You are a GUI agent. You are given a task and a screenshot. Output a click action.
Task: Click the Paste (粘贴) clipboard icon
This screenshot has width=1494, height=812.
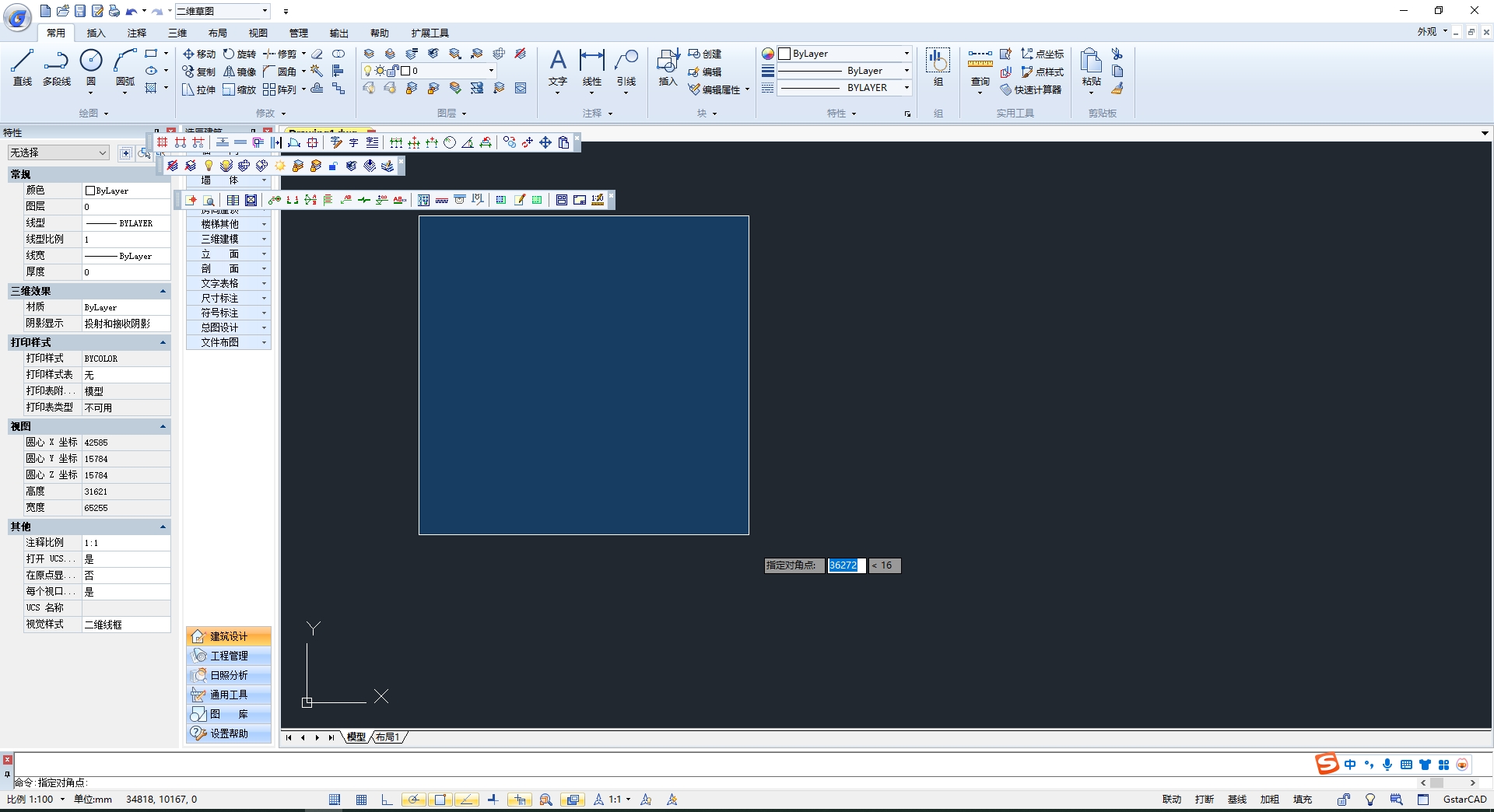click(x=1091, y=67)
